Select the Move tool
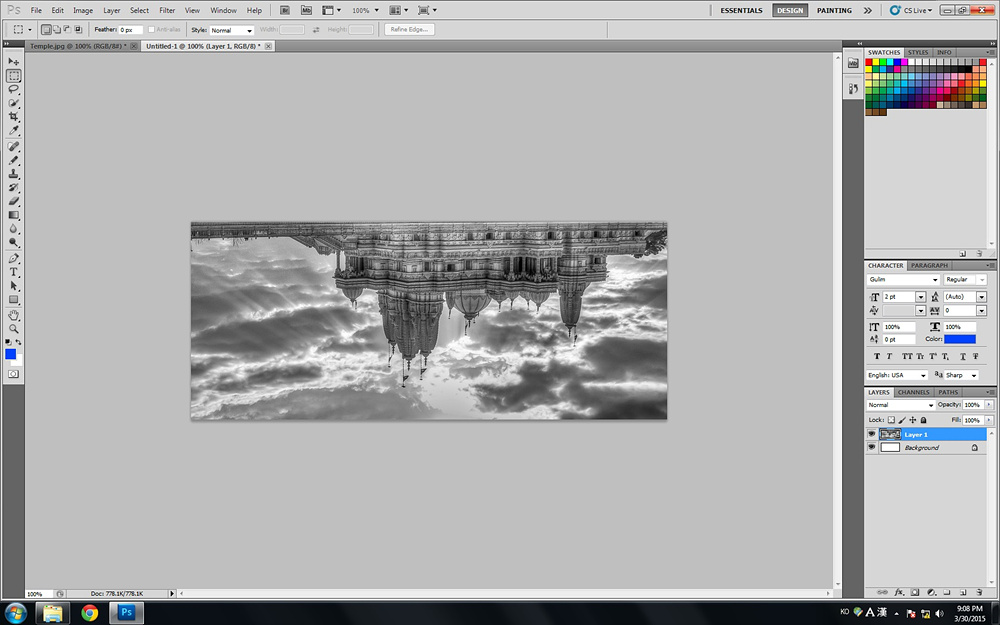This screenshot has height=625, width=1000. 14,62
